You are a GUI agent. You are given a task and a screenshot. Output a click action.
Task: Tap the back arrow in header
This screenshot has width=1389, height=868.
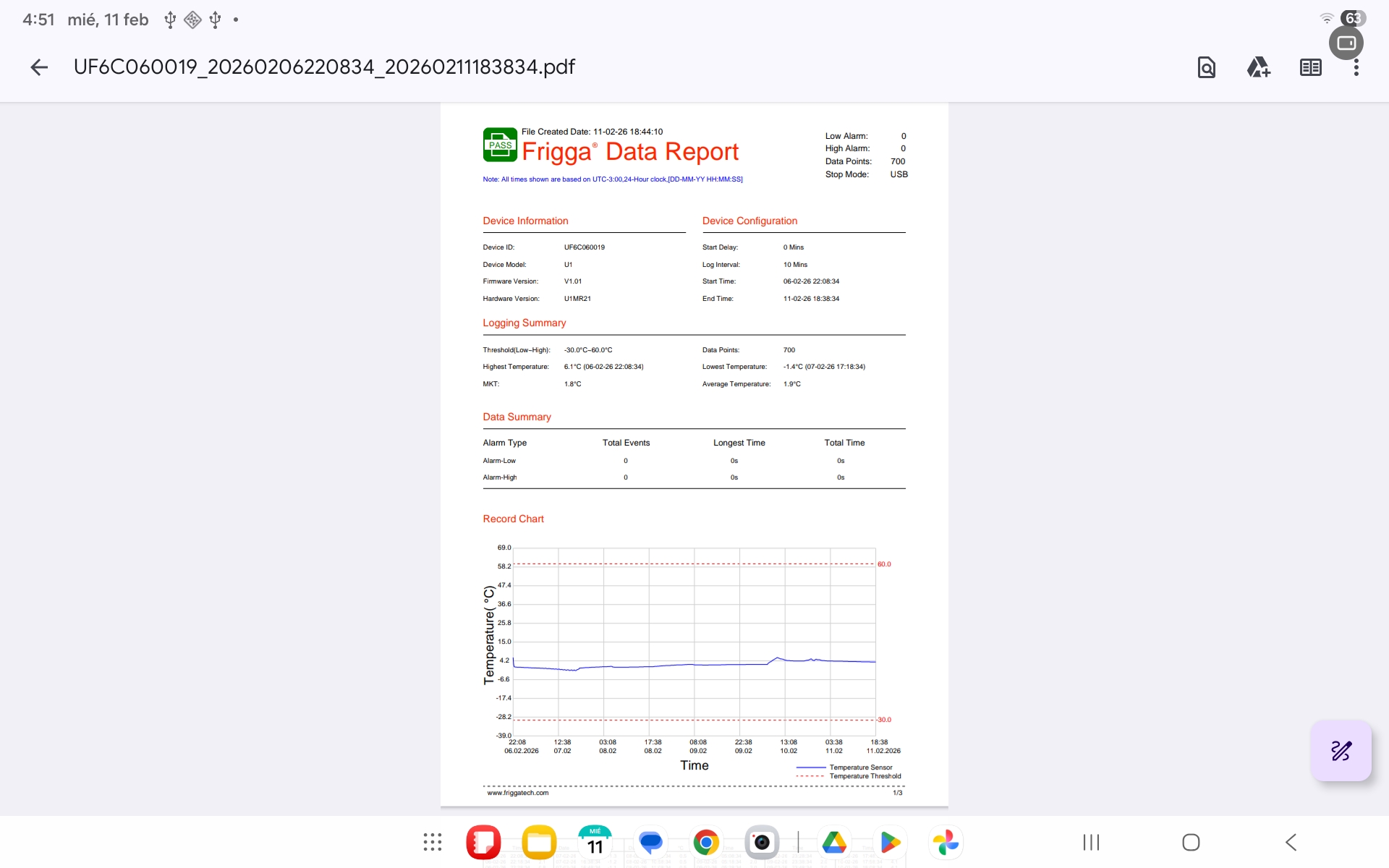click(x=39, y=67)
